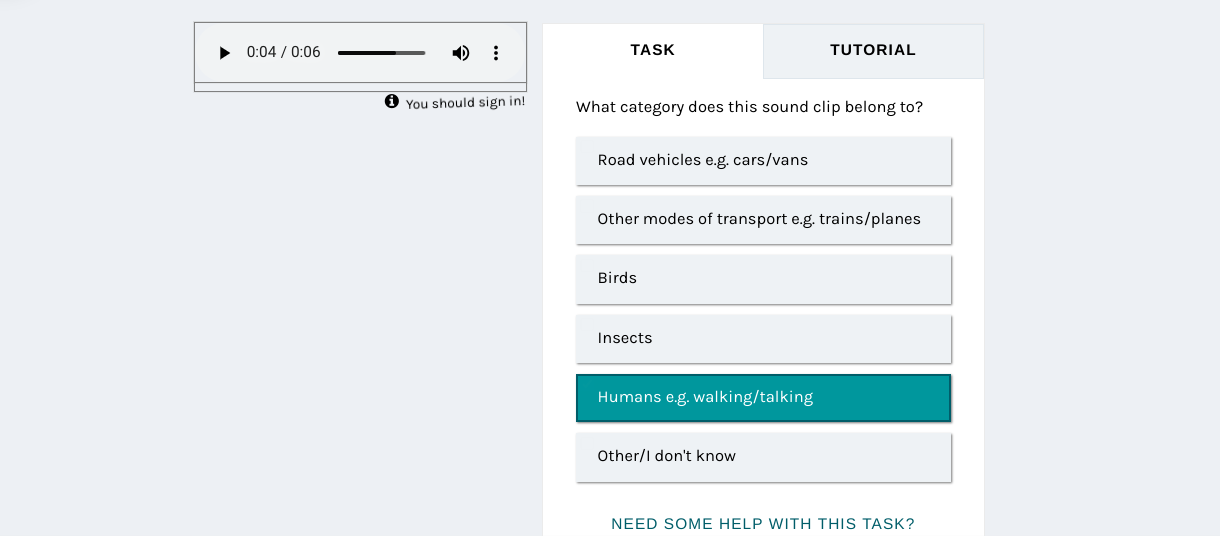Open audio player more options menu
The width and height of the screenshot is (1220, 536).
tap(496, 53)
